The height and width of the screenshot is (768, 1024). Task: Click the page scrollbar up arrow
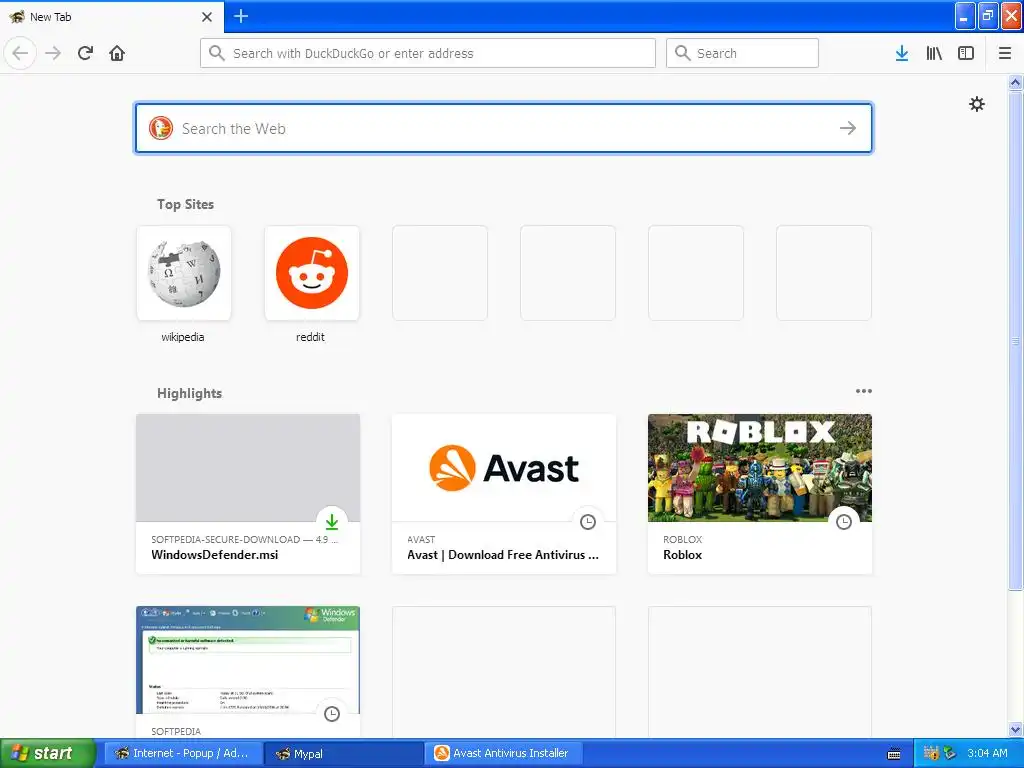tap(1015, 82)
